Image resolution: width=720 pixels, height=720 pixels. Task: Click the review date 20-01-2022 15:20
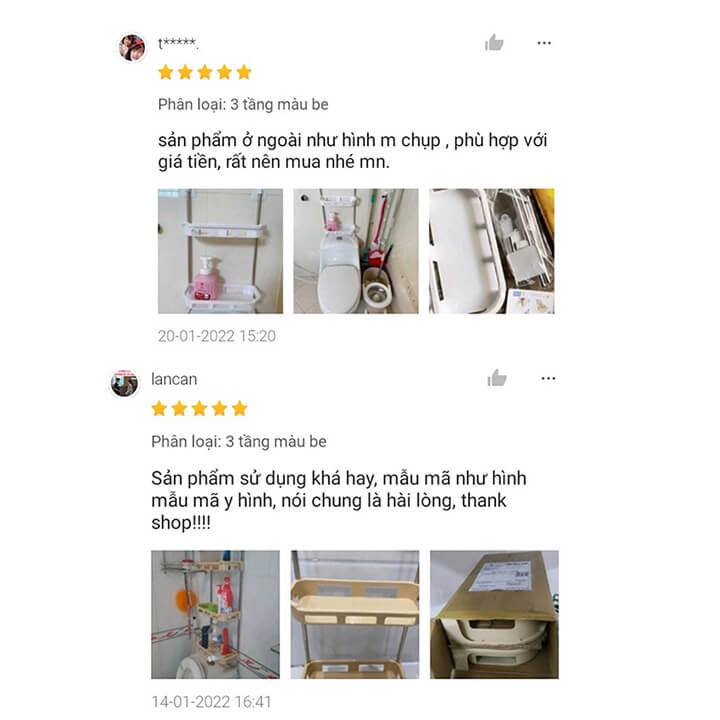tap(217, 336)
